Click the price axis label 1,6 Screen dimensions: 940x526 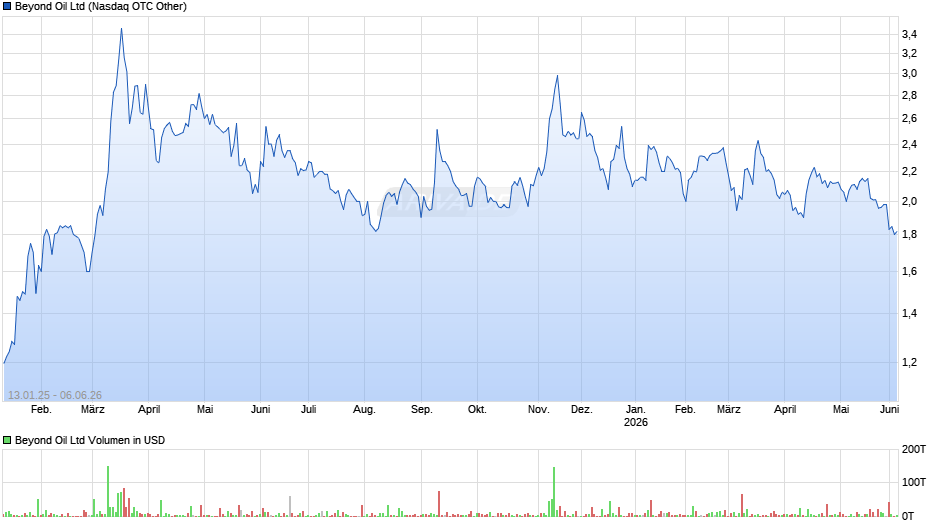click(x=909, y=272)
